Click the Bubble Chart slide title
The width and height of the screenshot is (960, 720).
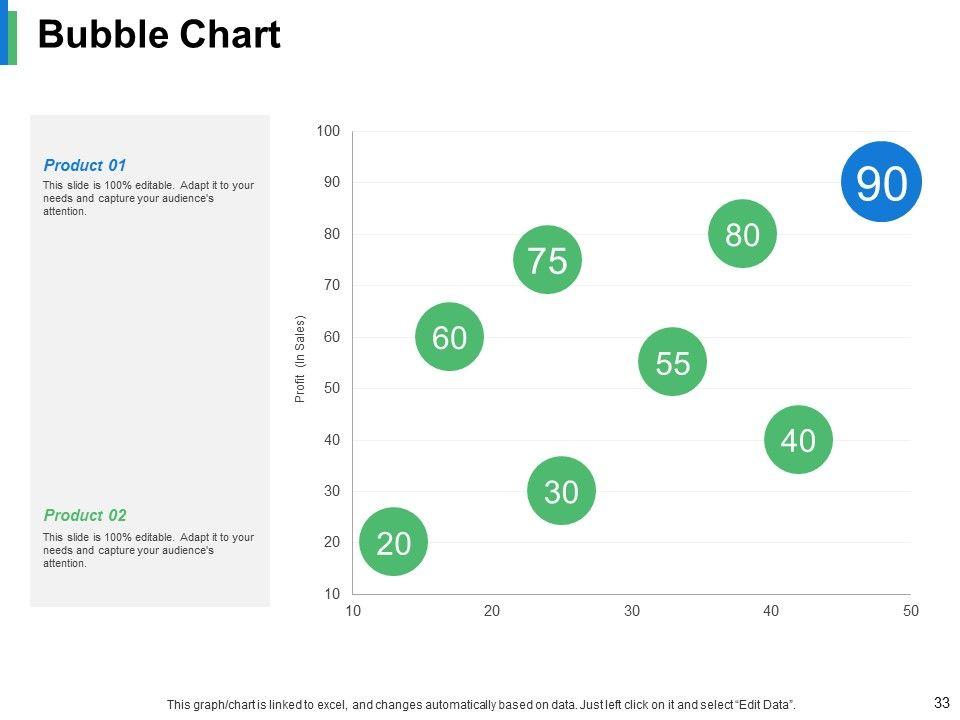pos(159,35)
